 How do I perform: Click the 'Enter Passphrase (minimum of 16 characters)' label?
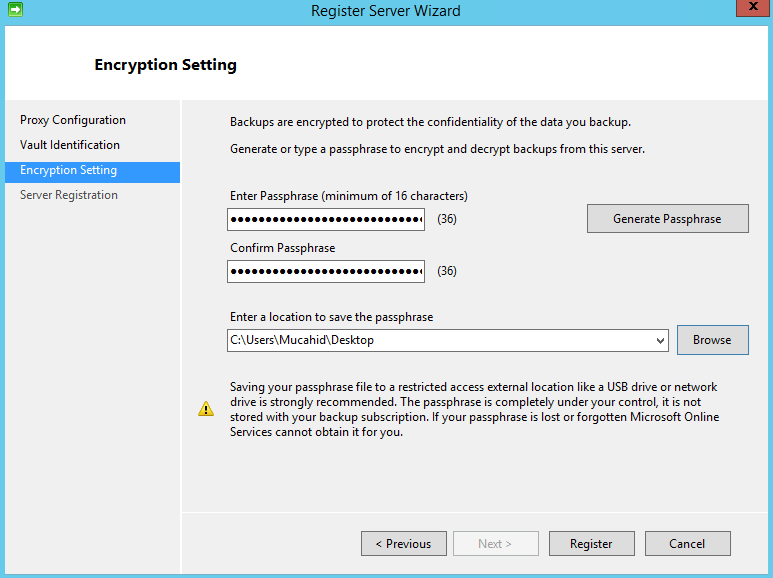(349, 196)
